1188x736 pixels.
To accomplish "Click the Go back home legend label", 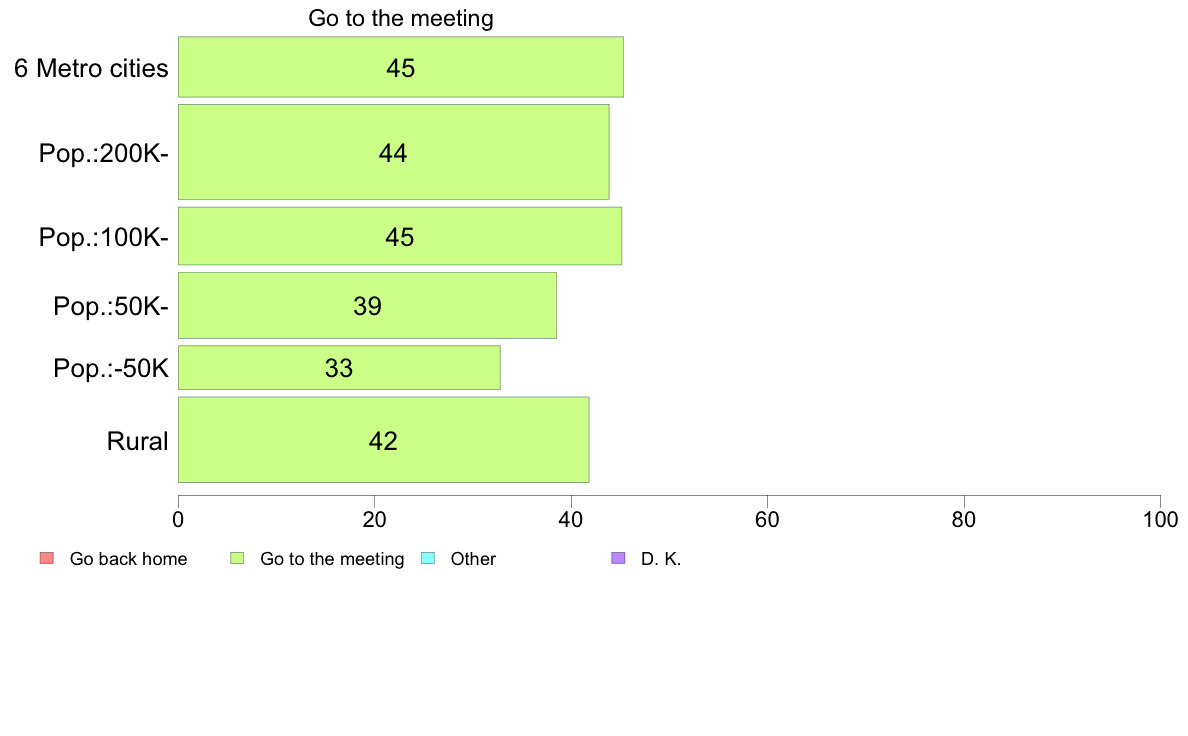I will click(128, 559).
